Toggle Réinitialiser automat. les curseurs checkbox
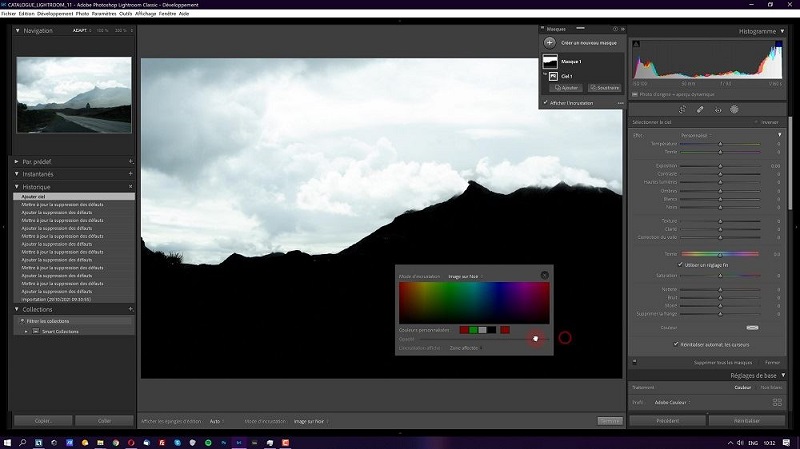800x449 pixels. coord(676,344)
